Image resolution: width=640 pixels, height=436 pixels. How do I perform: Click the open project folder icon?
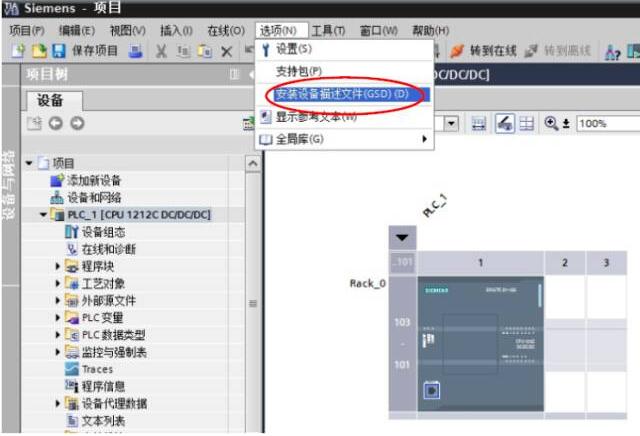click(37, 51)
